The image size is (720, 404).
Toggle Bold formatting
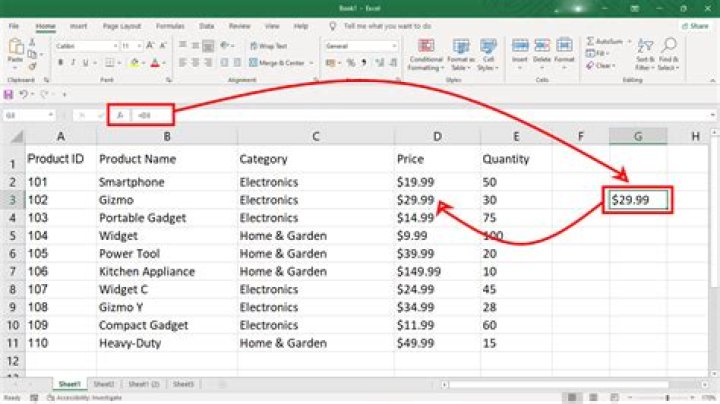pyautogui.click(x=60, y=62)
